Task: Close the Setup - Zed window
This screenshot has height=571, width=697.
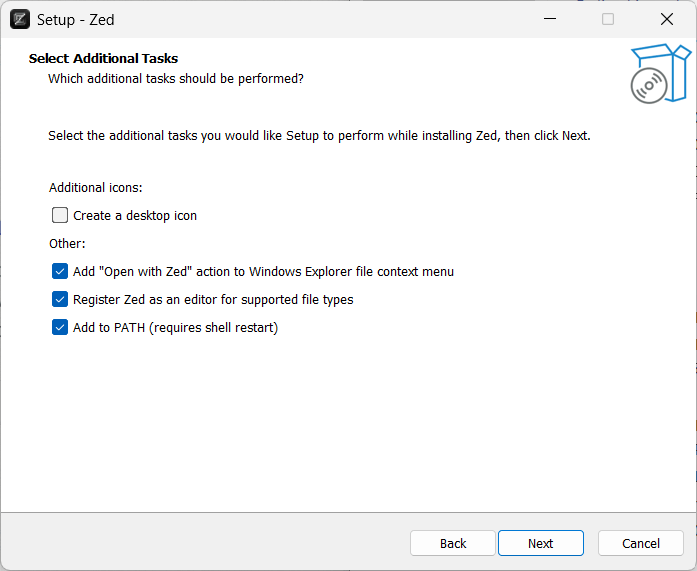Action: pos(667,19)
